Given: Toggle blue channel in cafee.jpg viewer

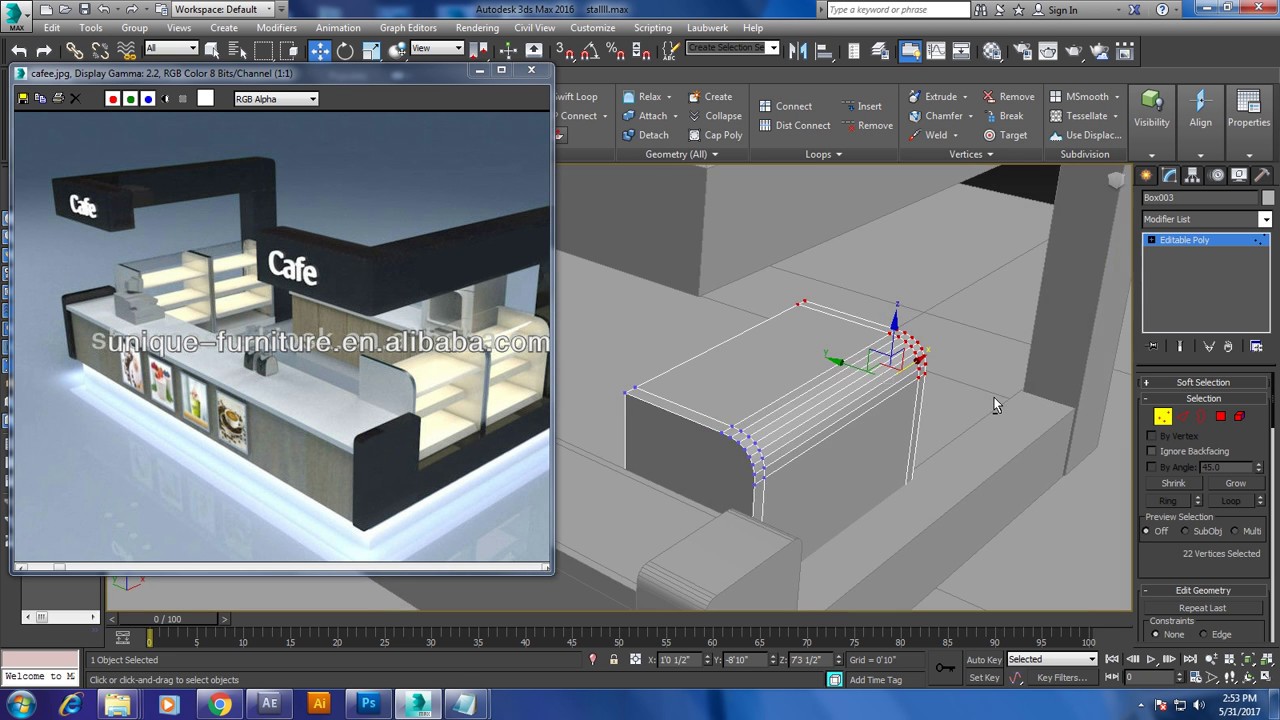Looking at the screenshot, I should [148, 99].
